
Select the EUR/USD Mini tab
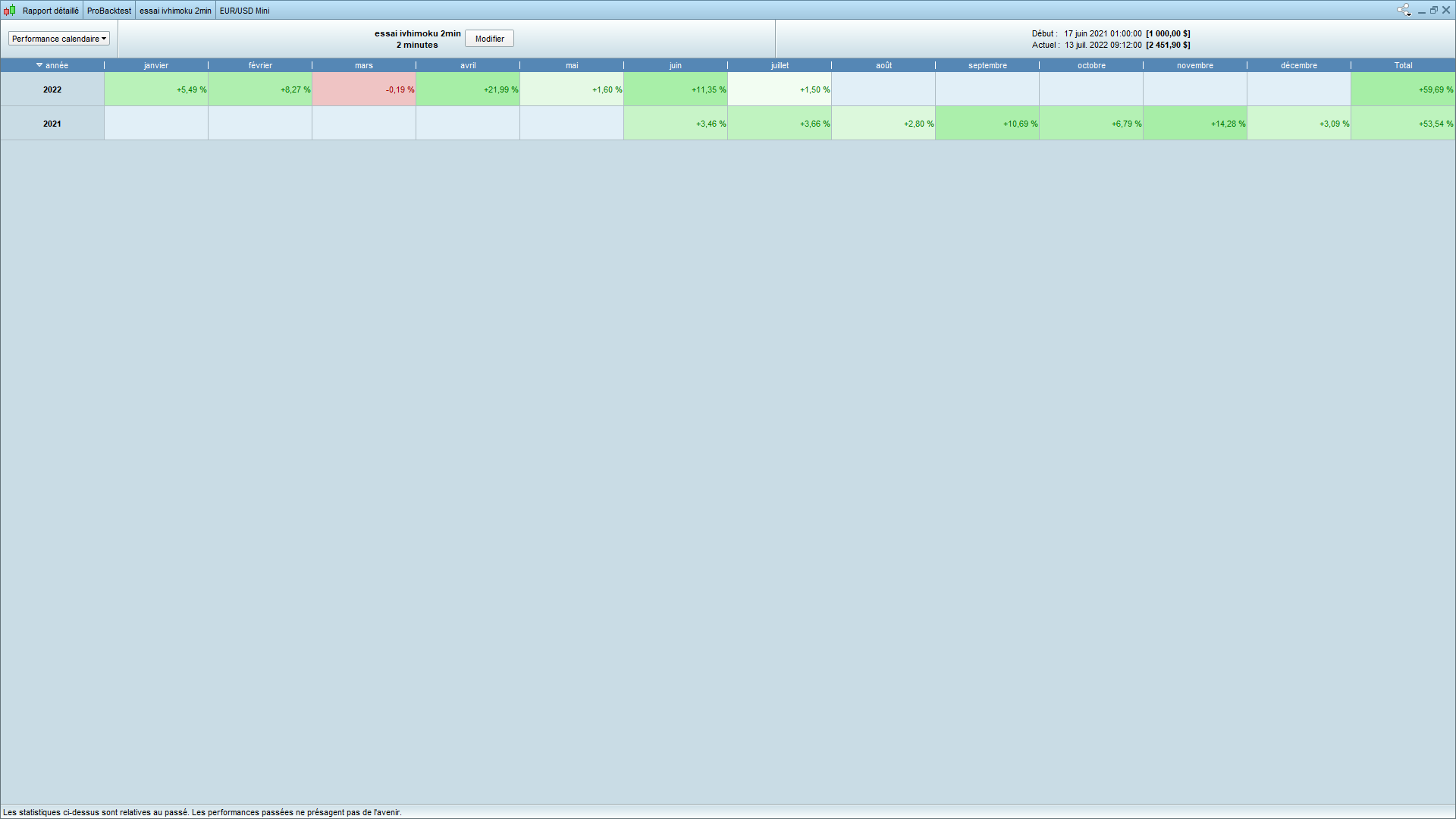244,11
